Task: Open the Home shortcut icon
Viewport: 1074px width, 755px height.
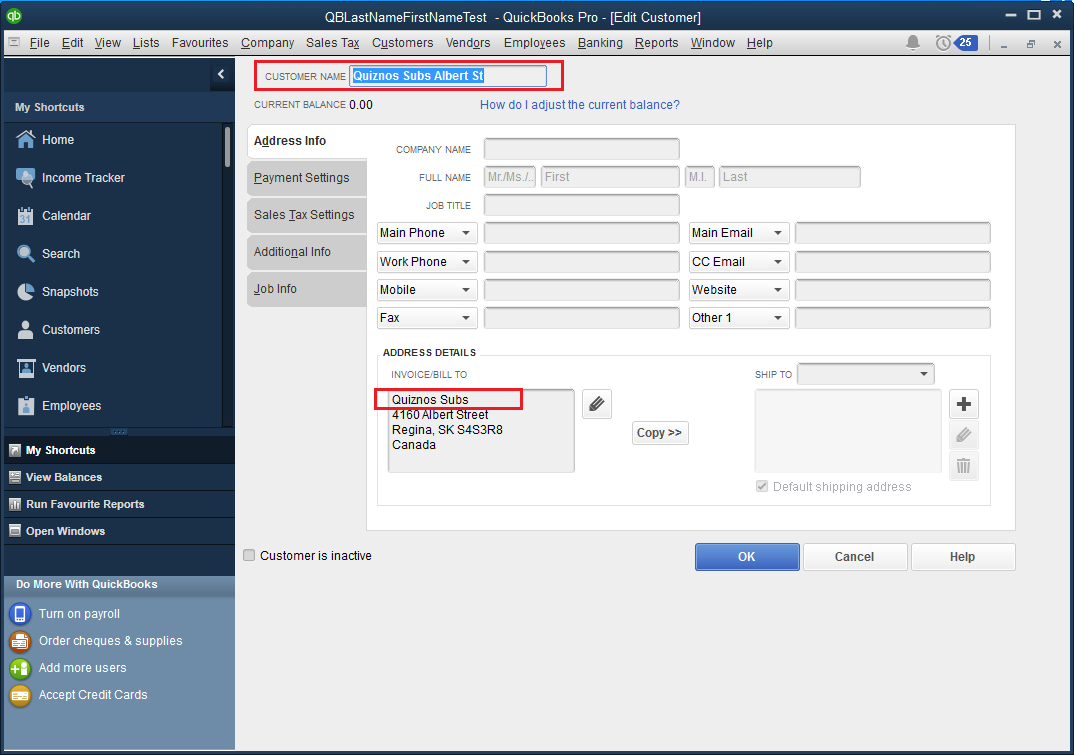Action: (x=25, y=139)
